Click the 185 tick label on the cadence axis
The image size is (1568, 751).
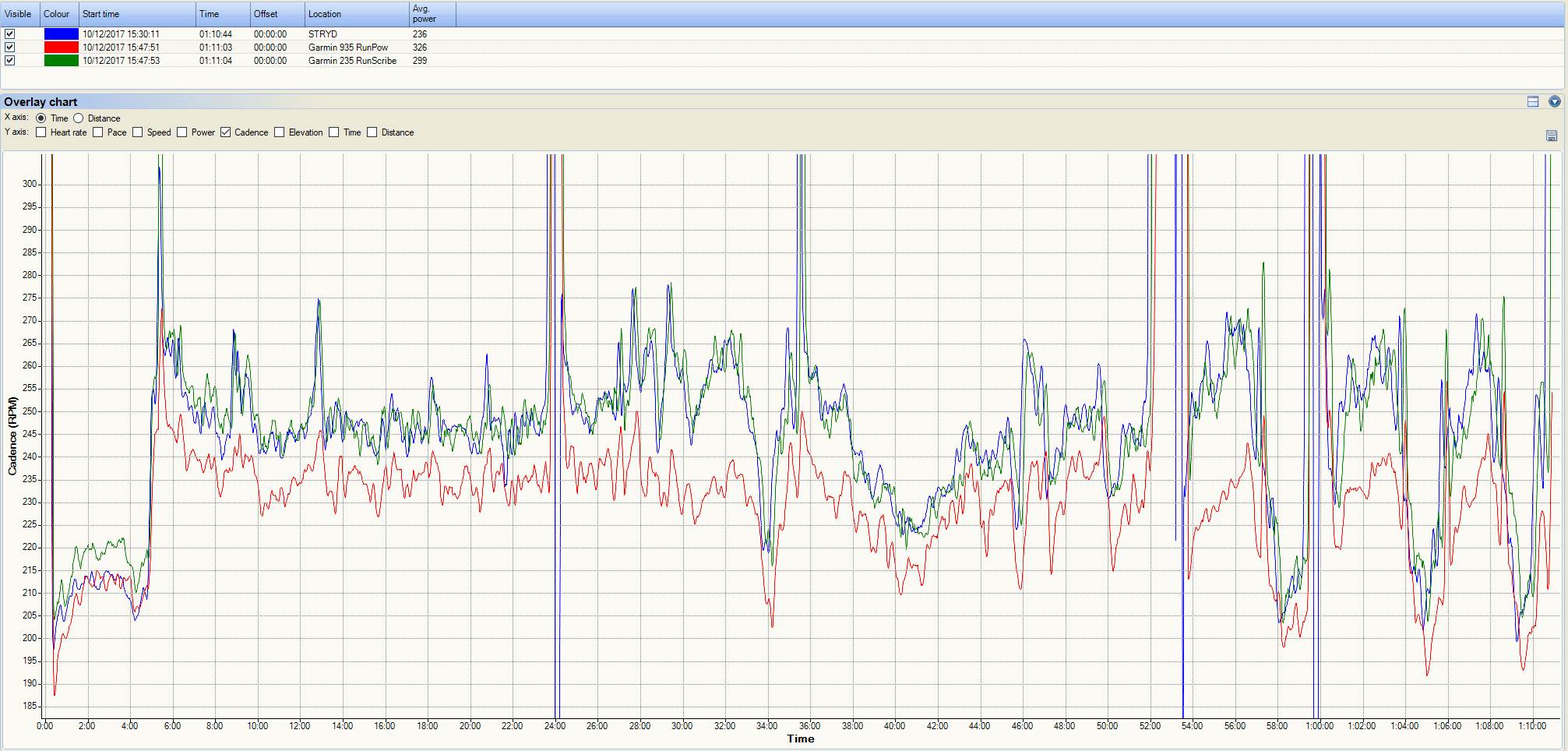click(30, 706)
